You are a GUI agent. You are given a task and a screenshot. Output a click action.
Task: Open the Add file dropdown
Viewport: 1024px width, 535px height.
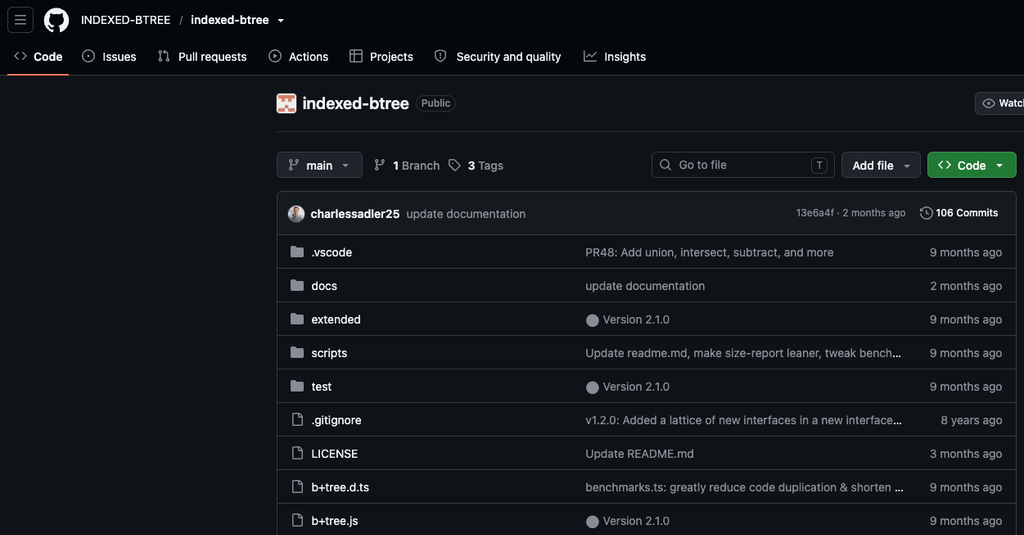881,165
